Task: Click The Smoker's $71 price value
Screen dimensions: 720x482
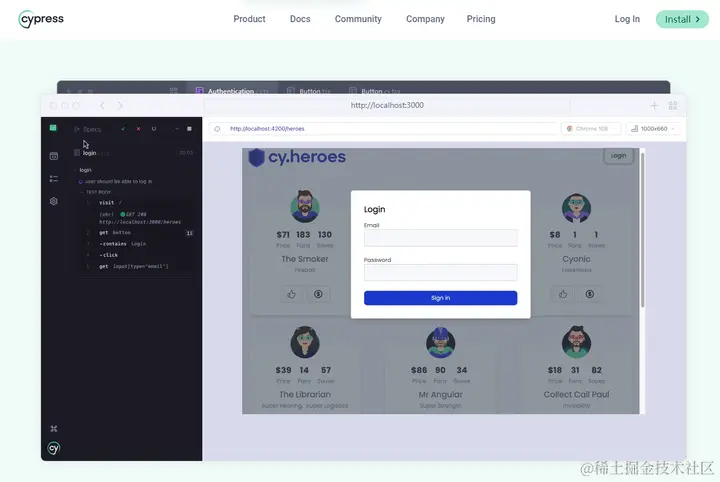Action: [x=283, y=235]
